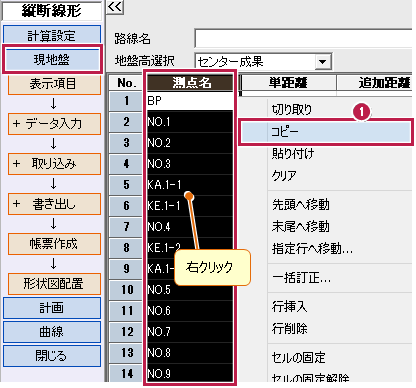The height and width of the screenshot is (388, 416).
Task: Click row header number 1
Action: pos(126,101)
